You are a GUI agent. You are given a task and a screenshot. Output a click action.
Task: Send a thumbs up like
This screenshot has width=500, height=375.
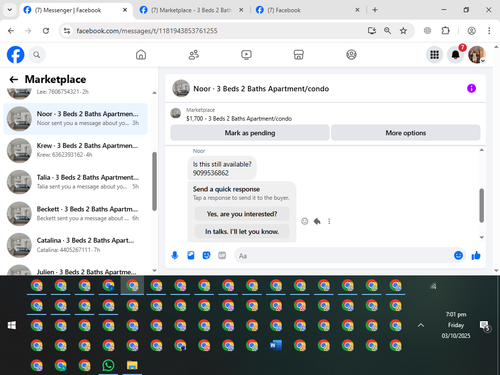point(476,256)
